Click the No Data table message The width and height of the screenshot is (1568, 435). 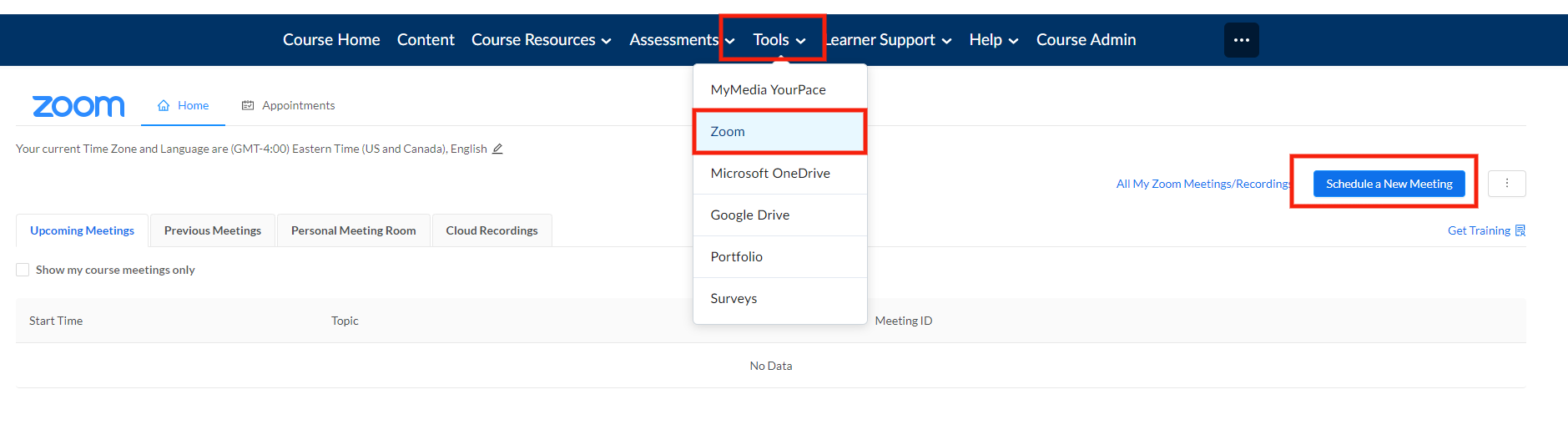coord(771,366)
